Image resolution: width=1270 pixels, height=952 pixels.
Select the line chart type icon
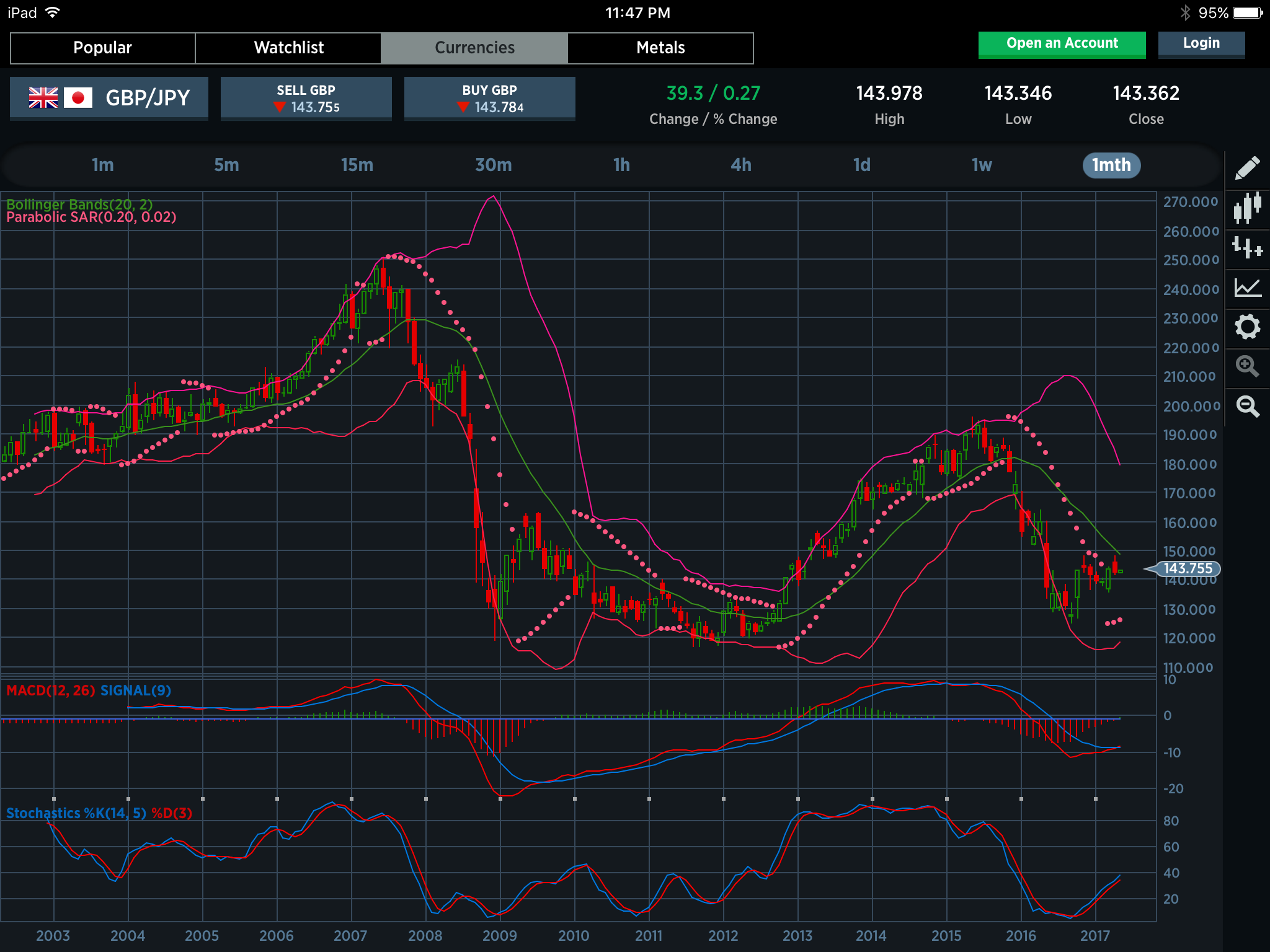1247,287
